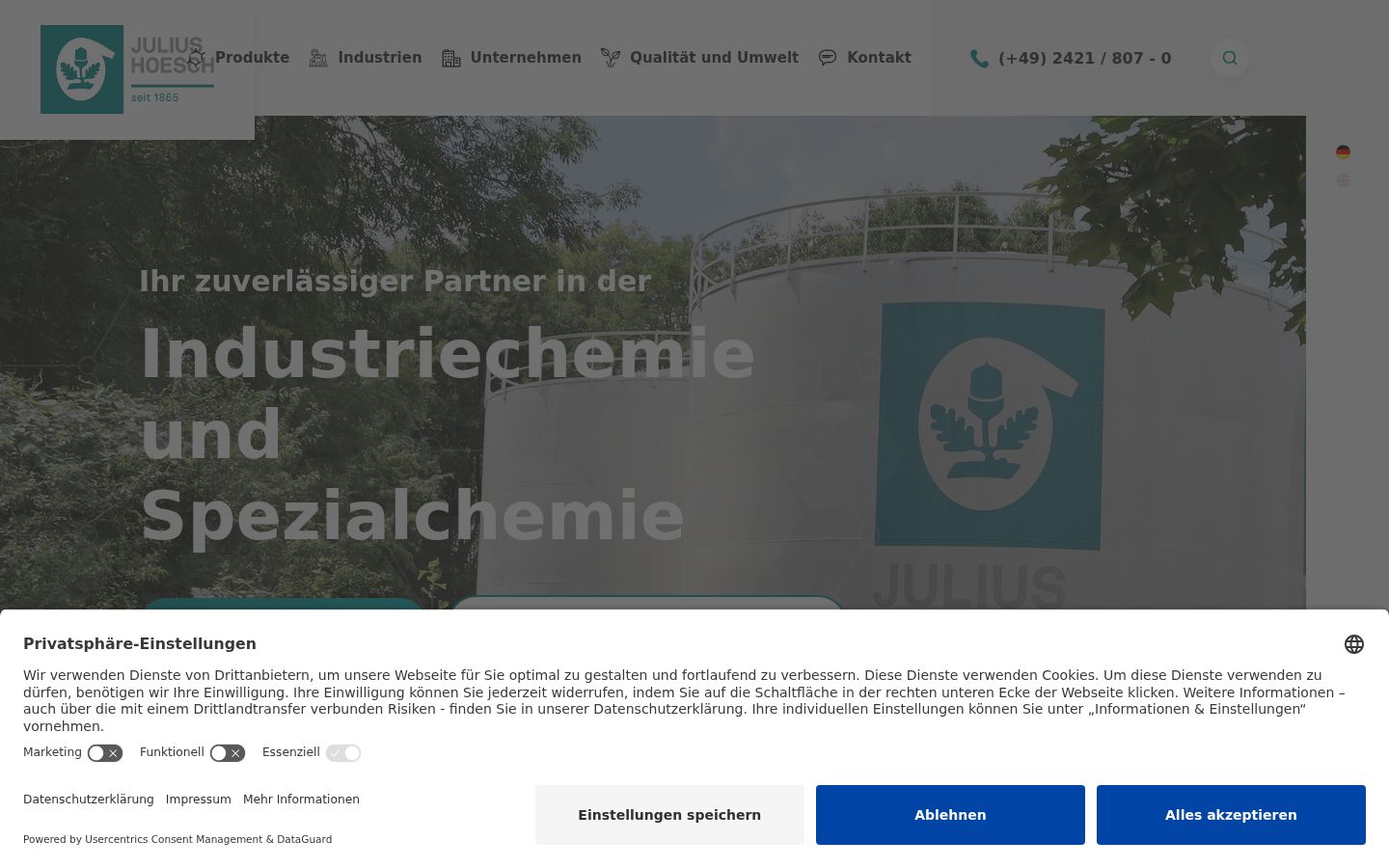Click the factory icon beside Industrien

(318, 58)
